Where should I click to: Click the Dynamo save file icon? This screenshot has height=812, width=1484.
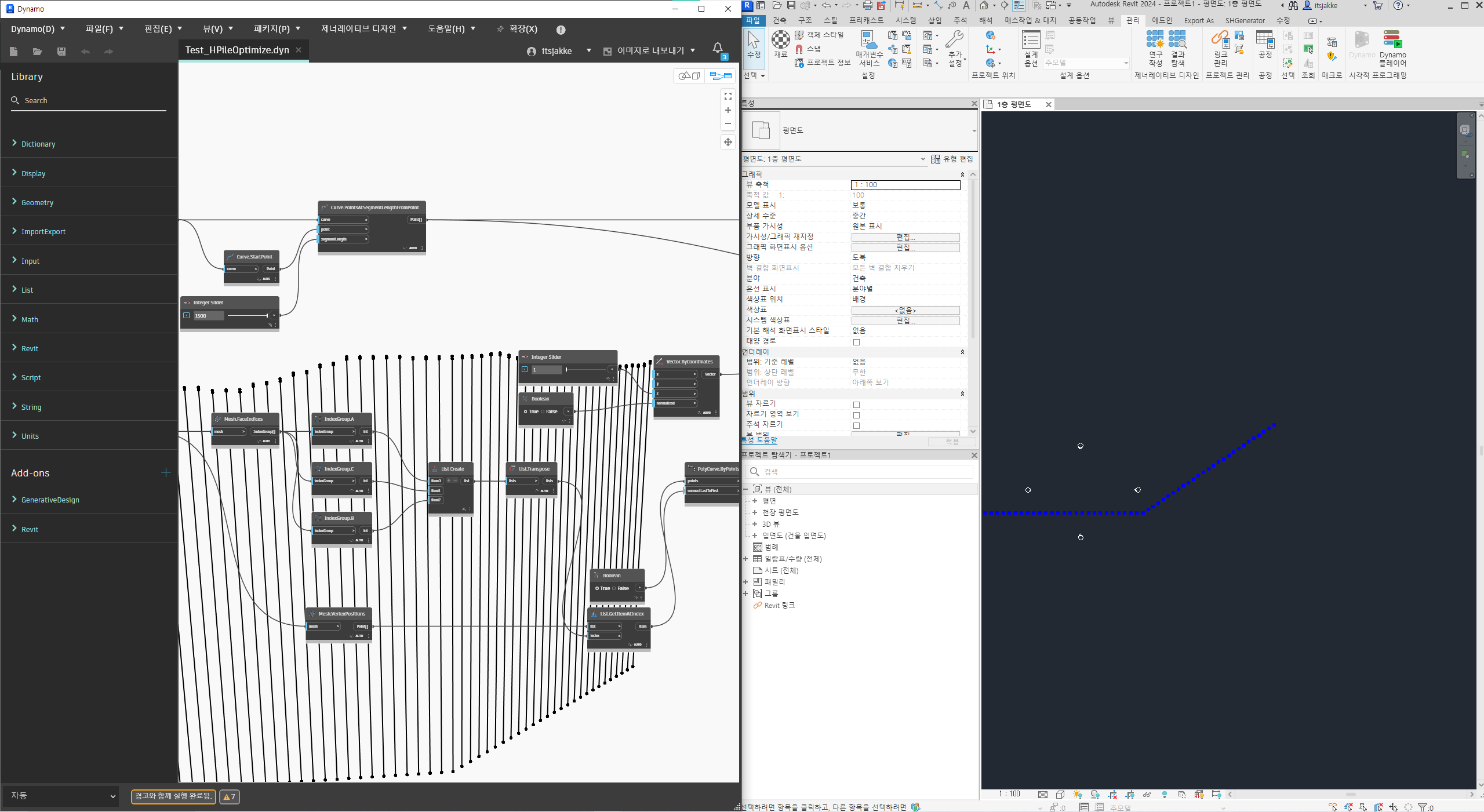click(x=61, y=52)
